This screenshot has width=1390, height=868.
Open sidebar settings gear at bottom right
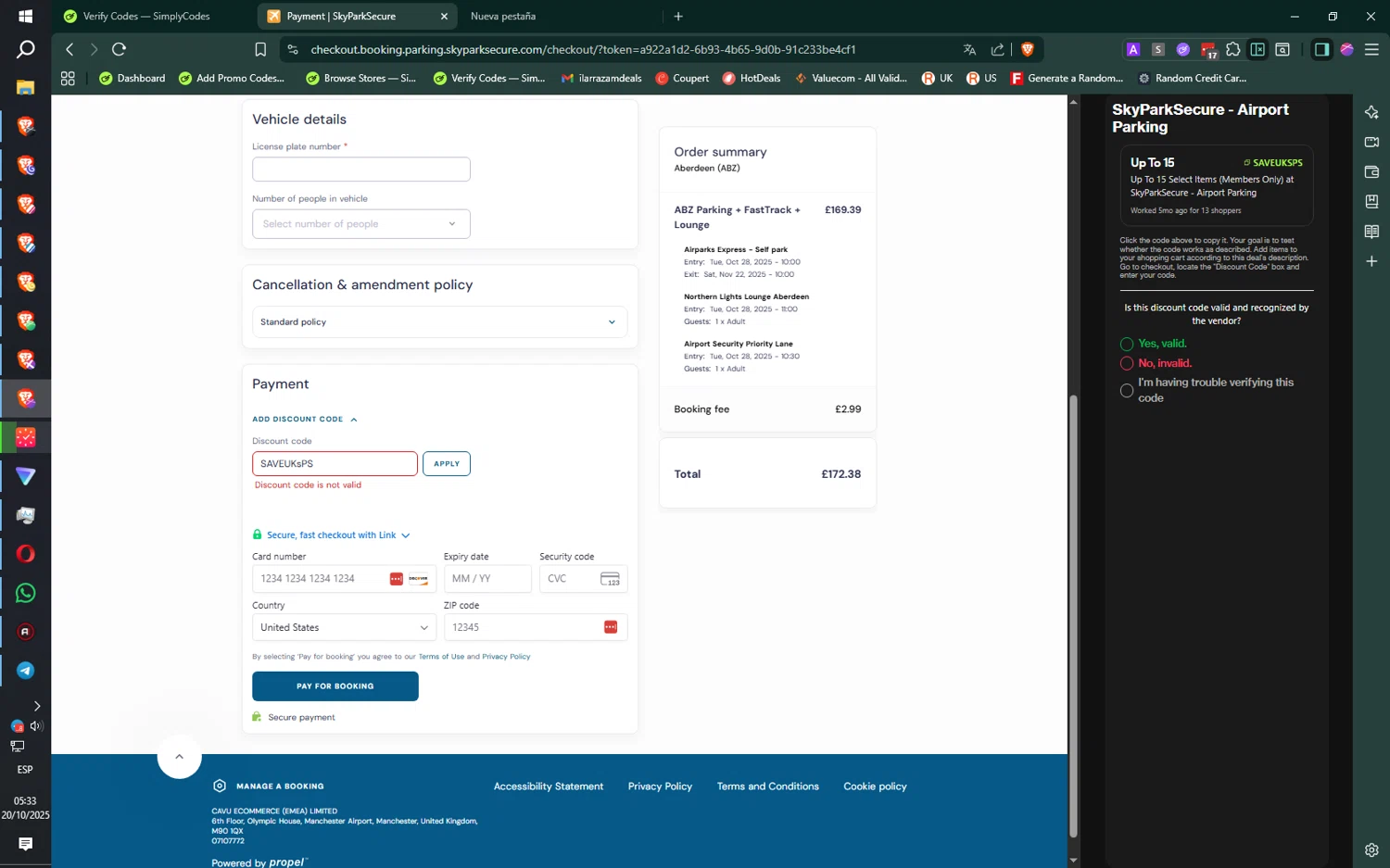1371,849
